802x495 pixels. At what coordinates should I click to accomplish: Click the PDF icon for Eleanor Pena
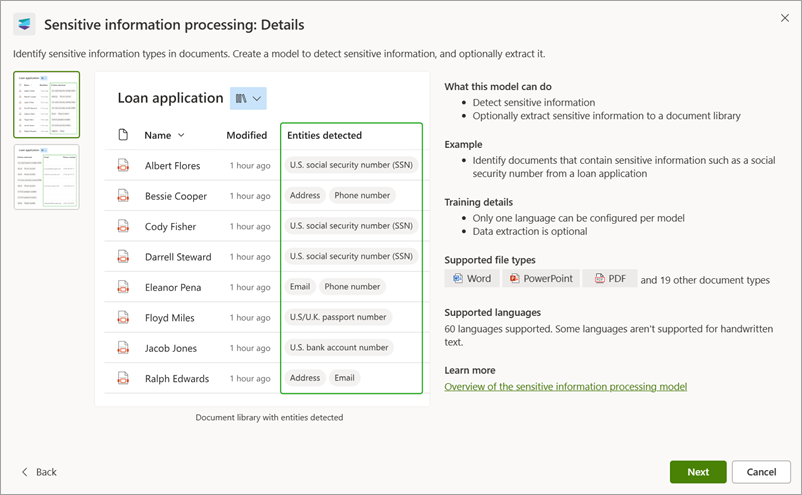[123, 287]
